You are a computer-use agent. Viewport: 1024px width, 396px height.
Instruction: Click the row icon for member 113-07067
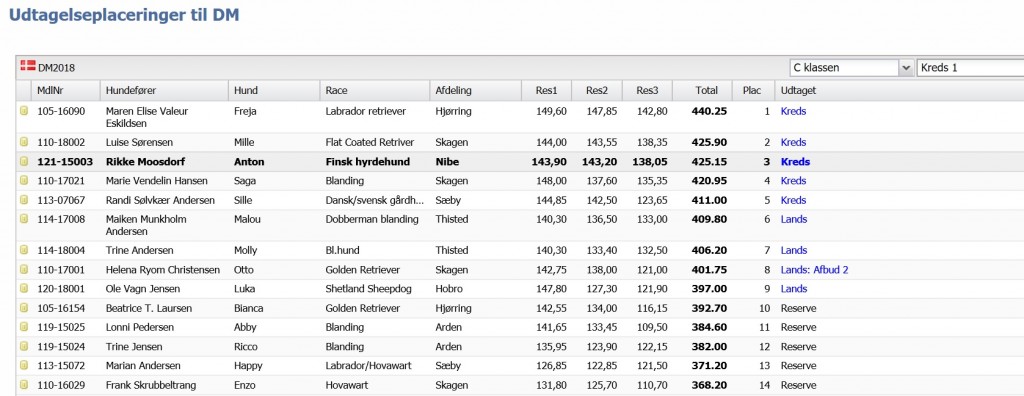pos(24,200)
